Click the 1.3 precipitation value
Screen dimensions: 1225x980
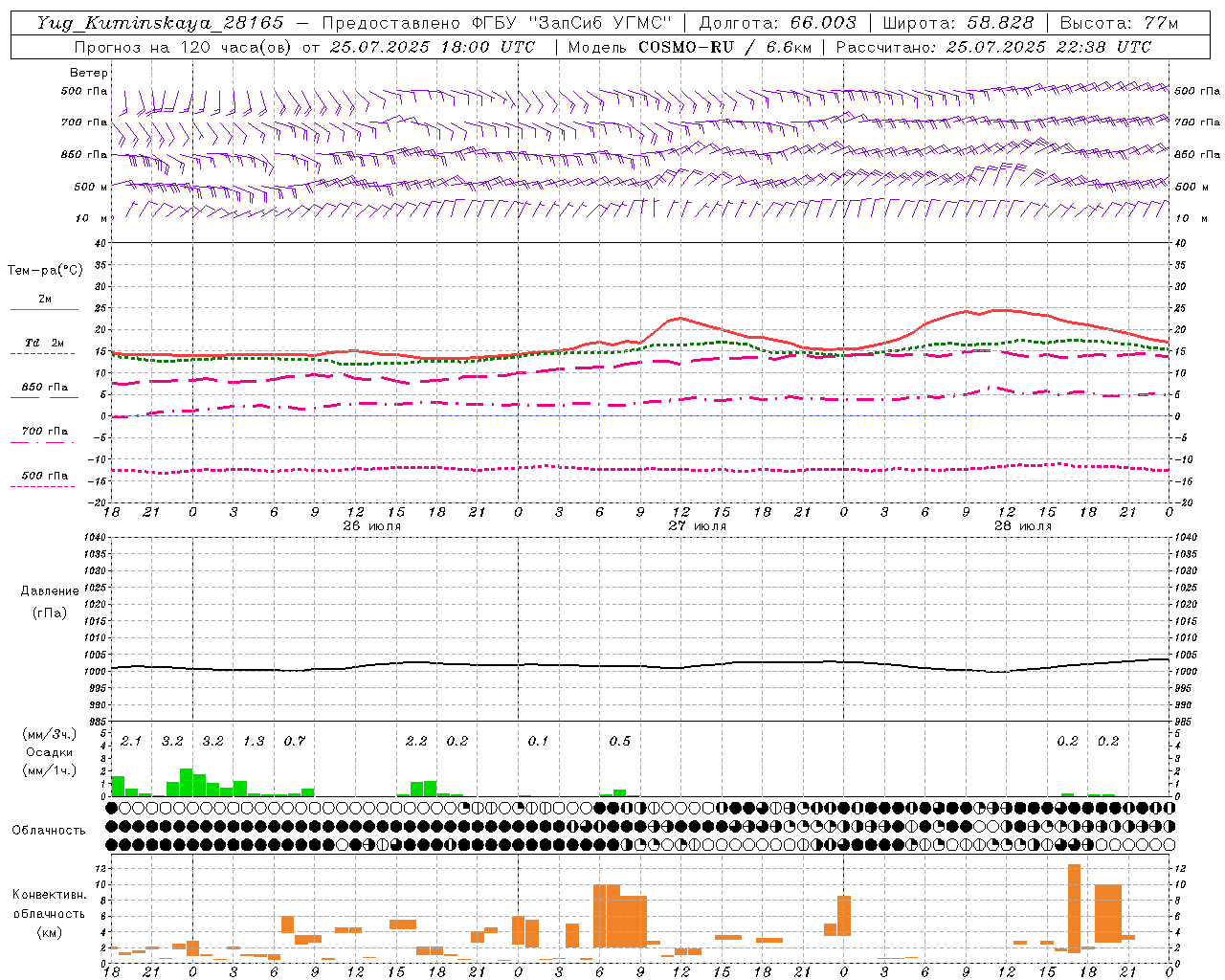pyautogui.click(x=254, y=741)
